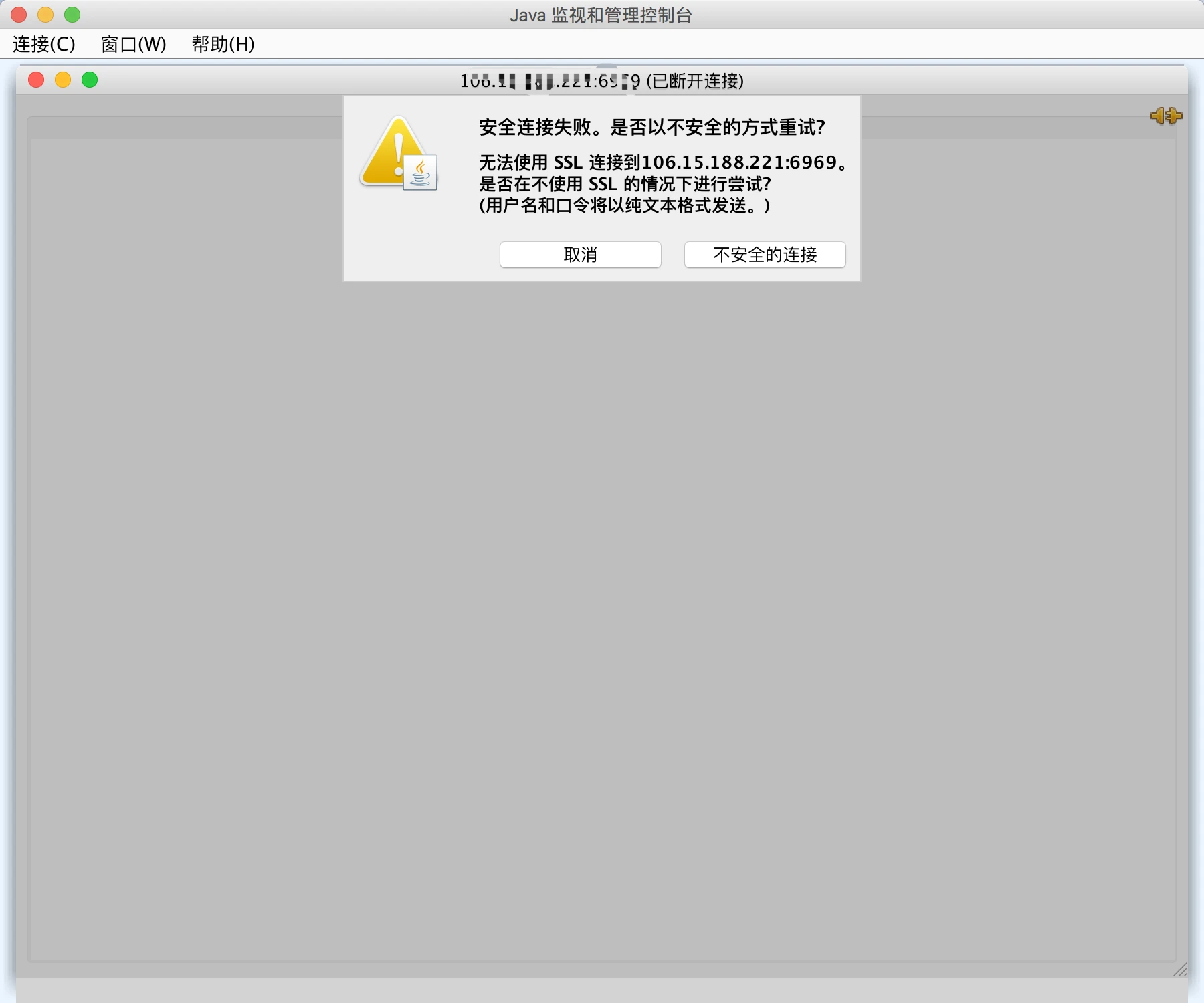Open the 连接(C) menu

[x=44, y=44]
